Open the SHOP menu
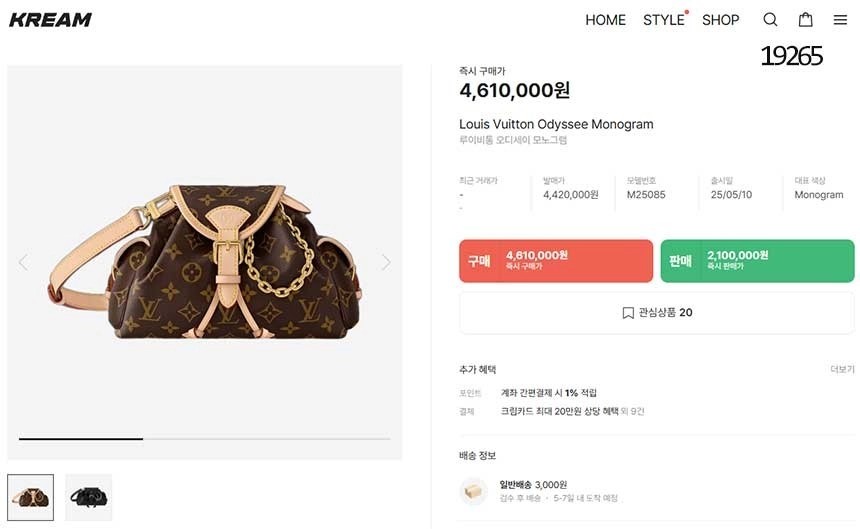The height and width of the screenshot is (529, 860). pos(720,20)
